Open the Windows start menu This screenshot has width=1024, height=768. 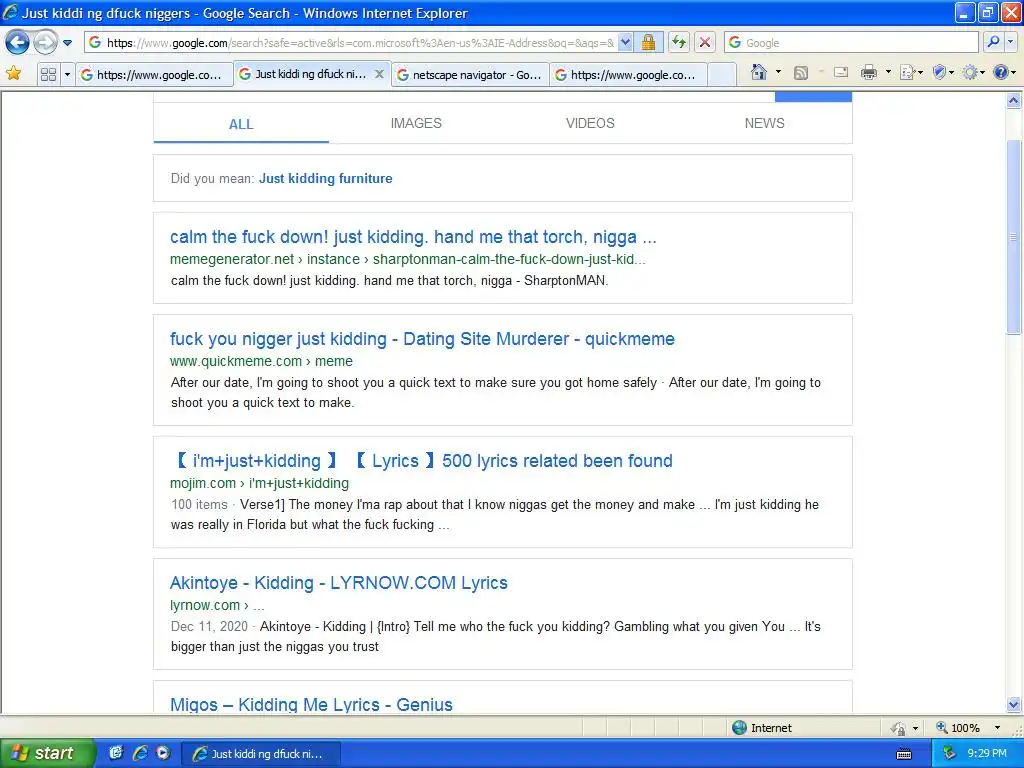tap(46, 753)
